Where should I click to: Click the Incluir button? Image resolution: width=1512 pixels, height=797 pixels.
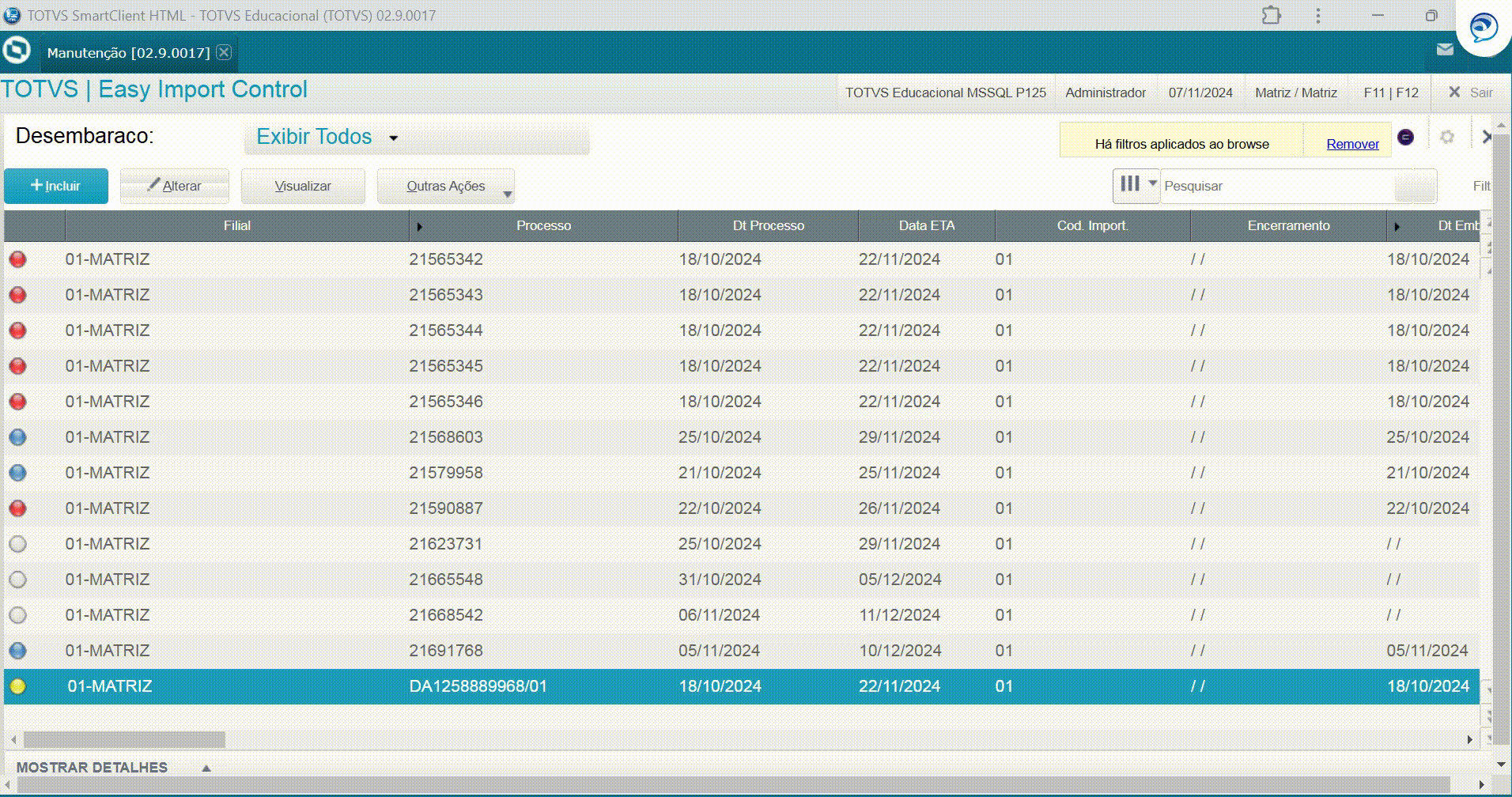[x=56, y=187]
